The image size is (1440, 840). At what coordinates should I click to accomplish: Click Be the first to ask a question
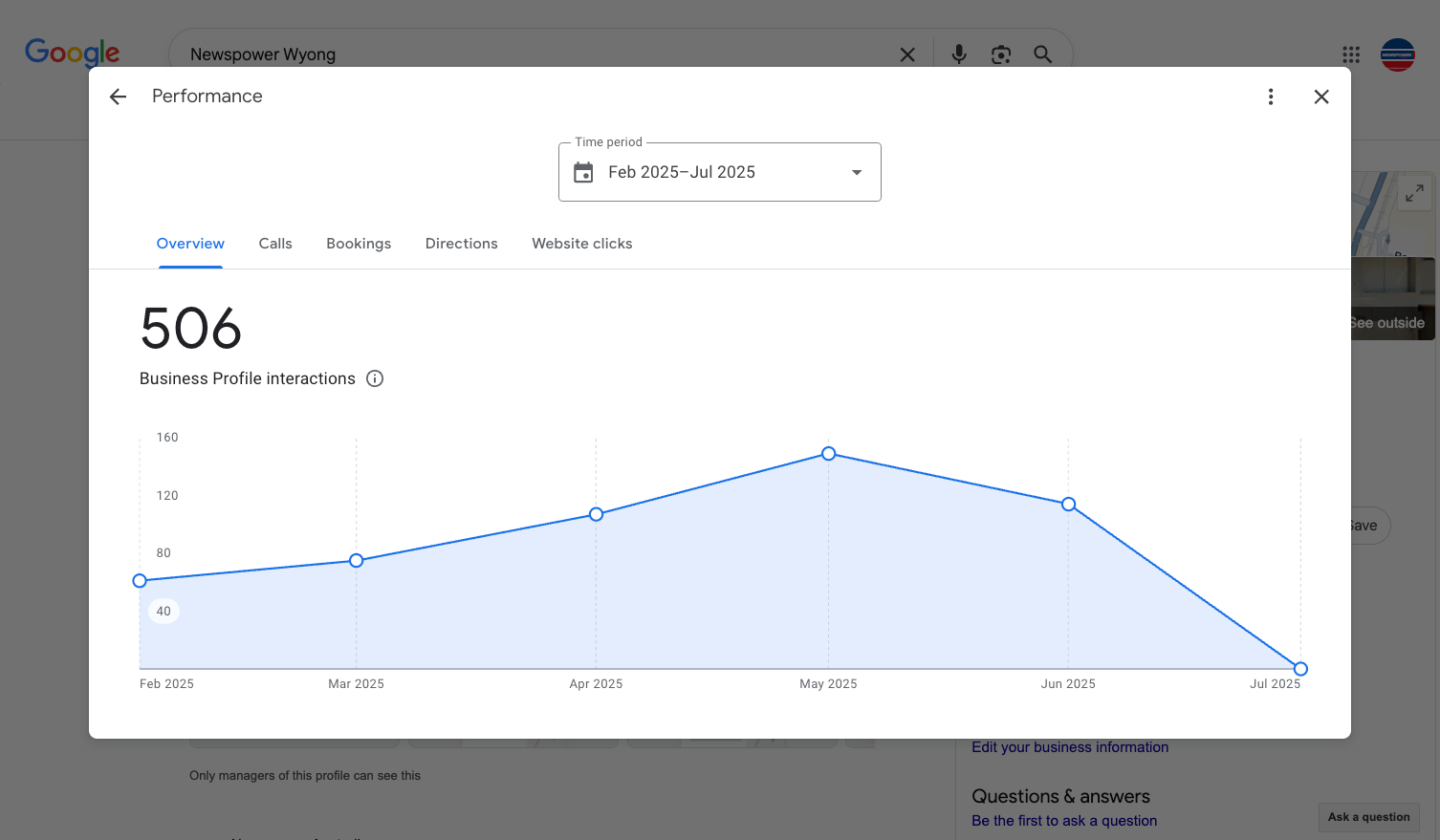tap(1064, 821)
